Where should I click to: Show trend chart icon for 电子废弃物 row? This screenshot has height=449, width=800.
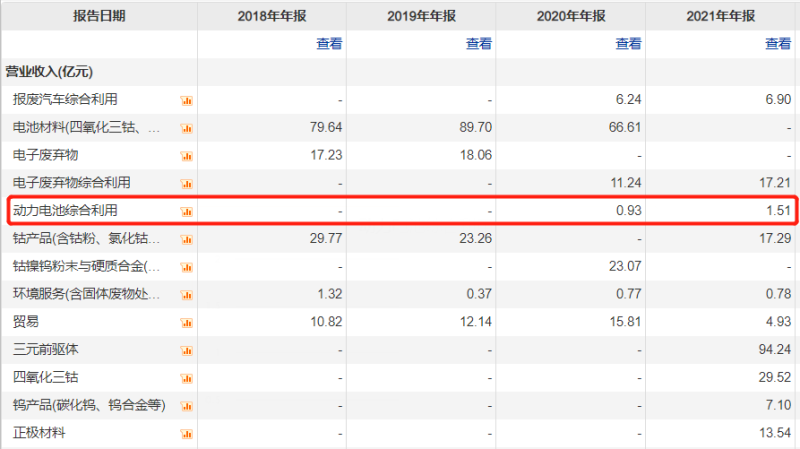point(186,156)
